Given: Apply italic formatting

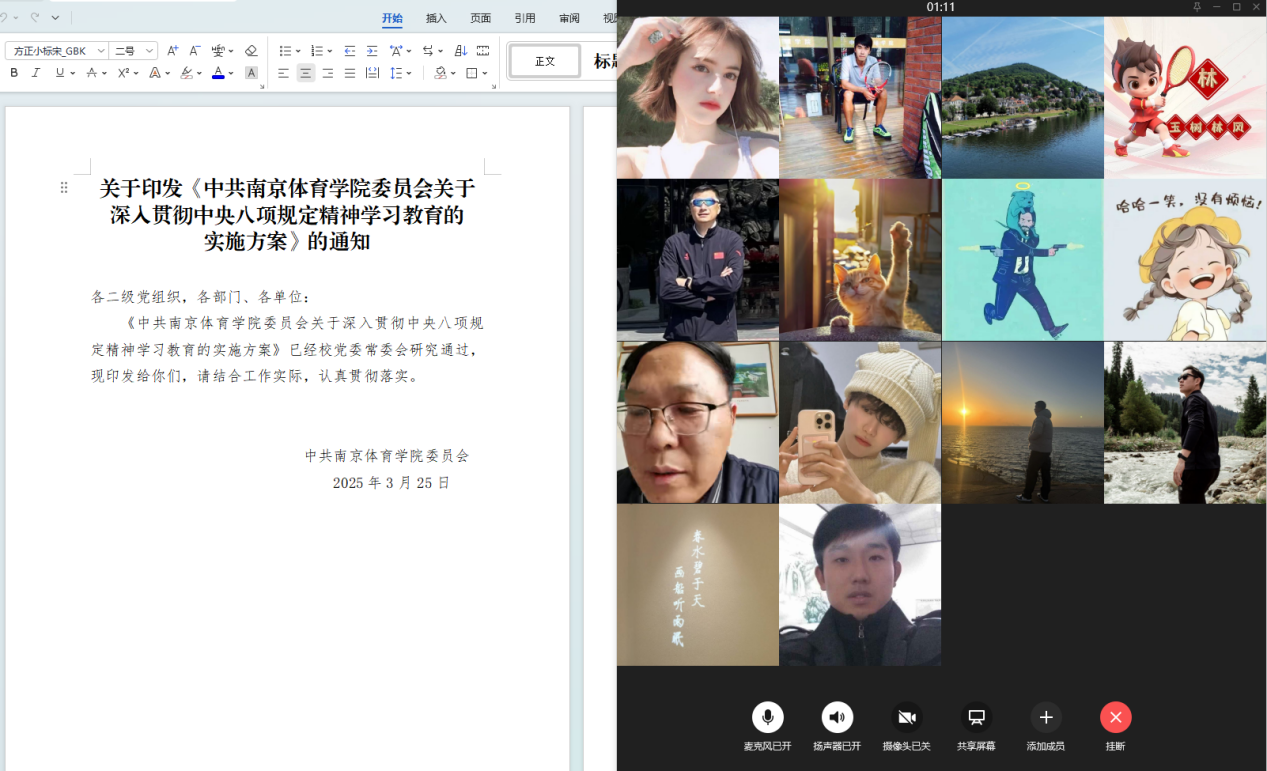Looking at the screenshot, I should click(36, 73).
